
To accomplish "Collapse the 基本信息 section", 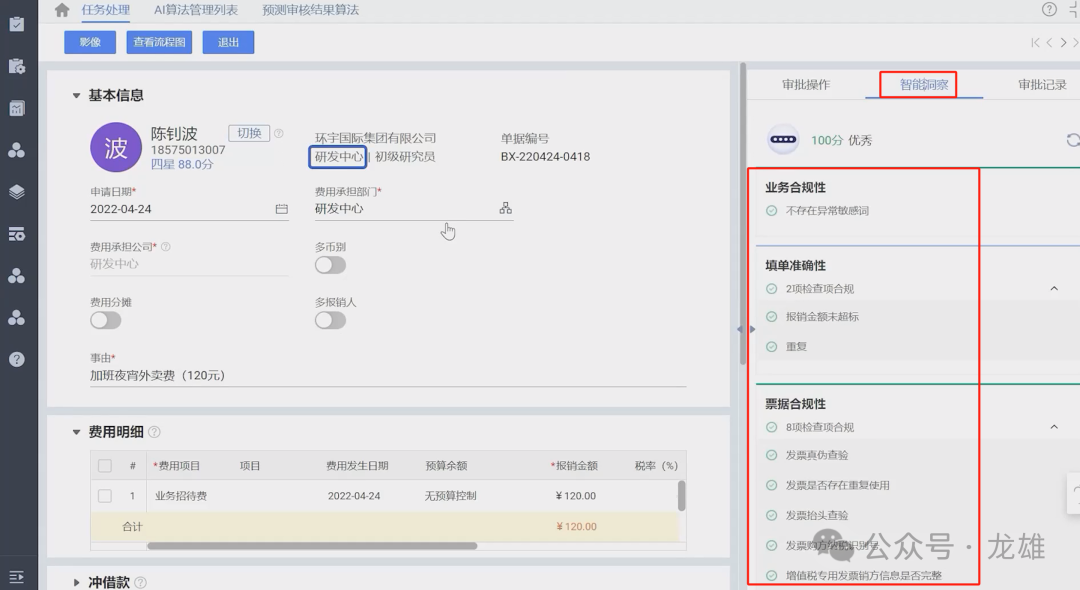I will pos(76,96).
